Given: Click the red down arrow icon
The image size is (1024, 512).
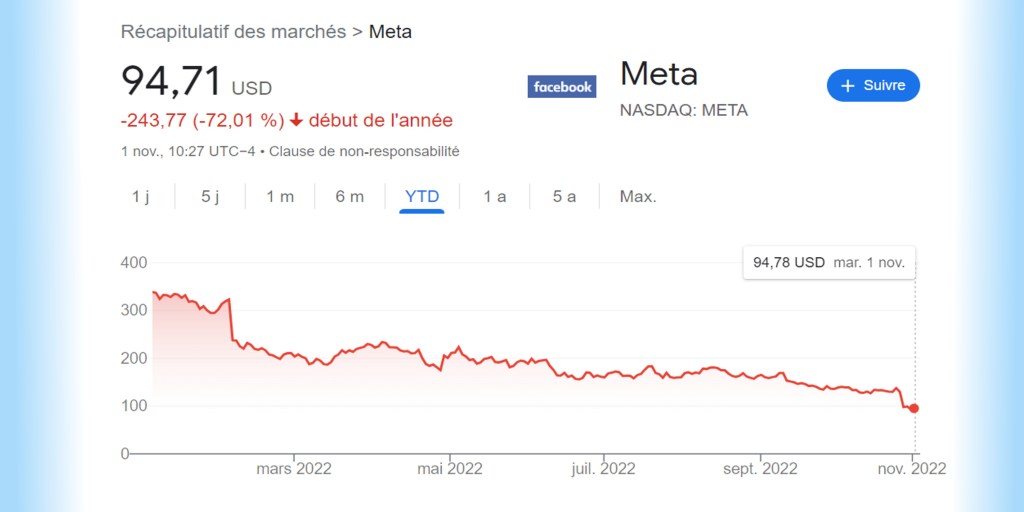Looking at the screenshot, I should pos(296,120).
